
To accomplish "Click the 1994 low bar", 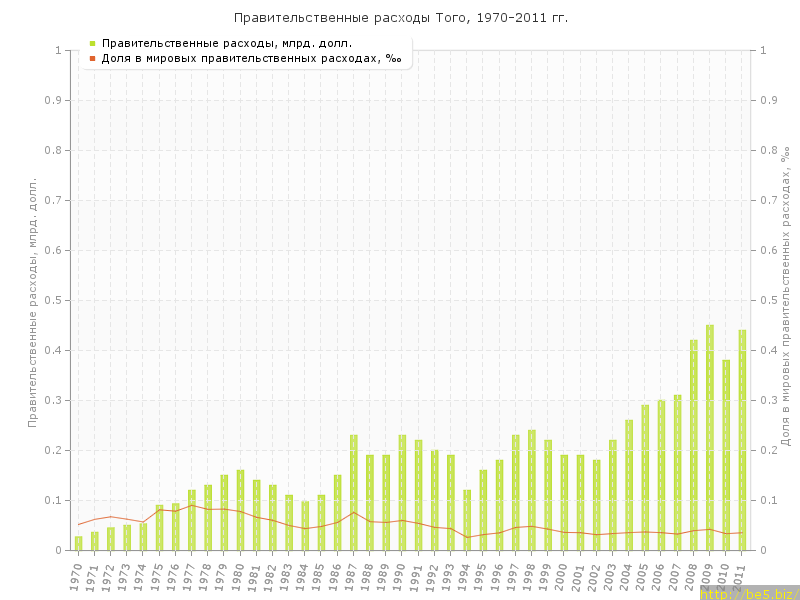I will [x=467, y=520].
